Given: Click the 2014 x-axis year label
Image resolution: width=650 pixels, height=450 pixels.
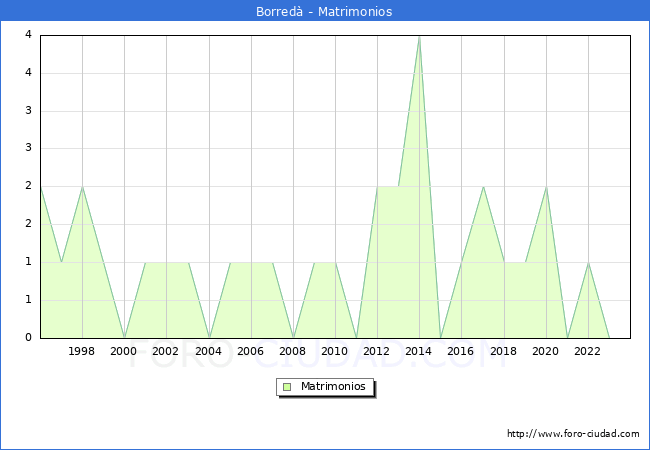Looking at the screenshot, I should pyautogui.click(x=419, y=351).
